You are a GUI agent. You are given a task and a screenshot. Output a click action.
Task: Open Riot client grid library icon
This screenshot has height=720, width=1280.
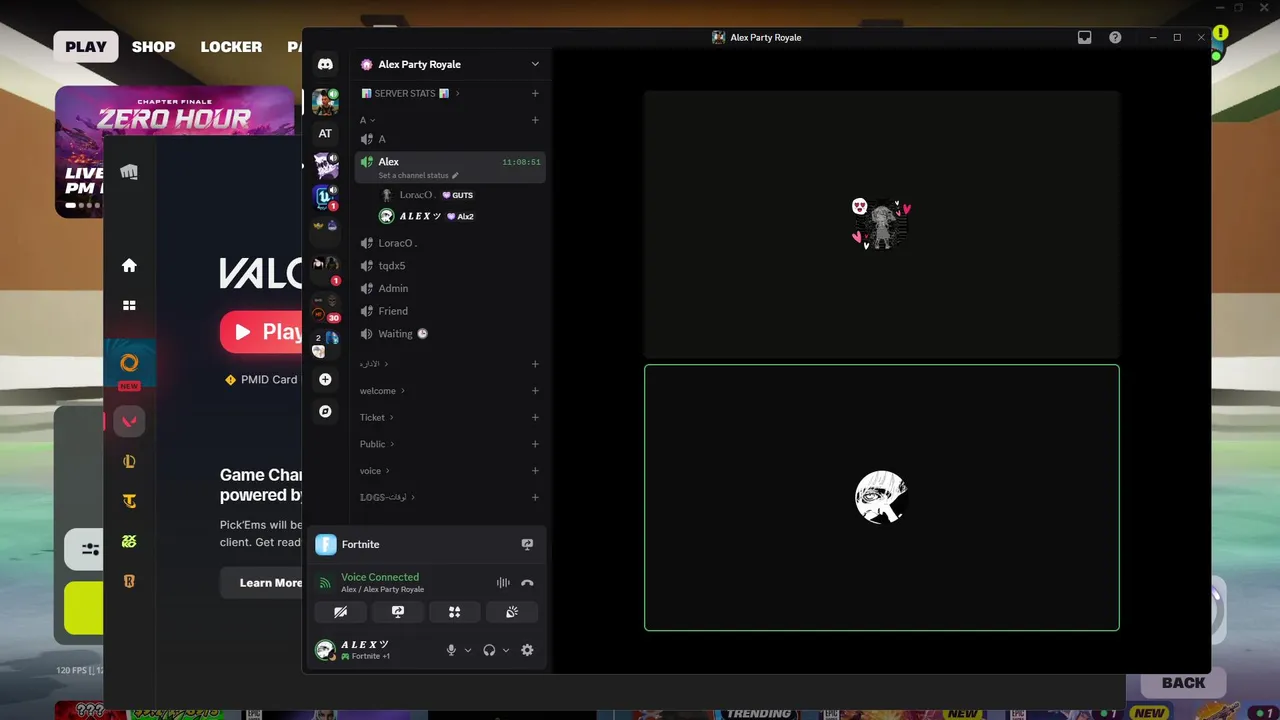[129, 305]
